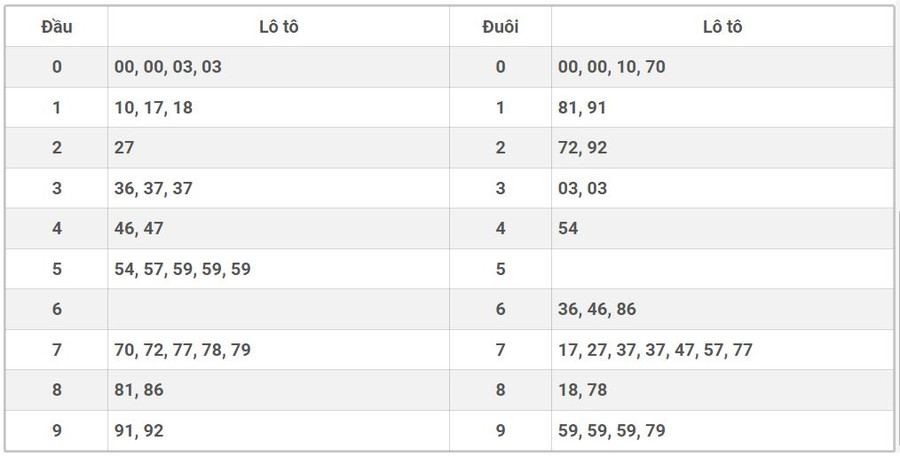Select the Lô tô header beside Đầu

[278, 26]
